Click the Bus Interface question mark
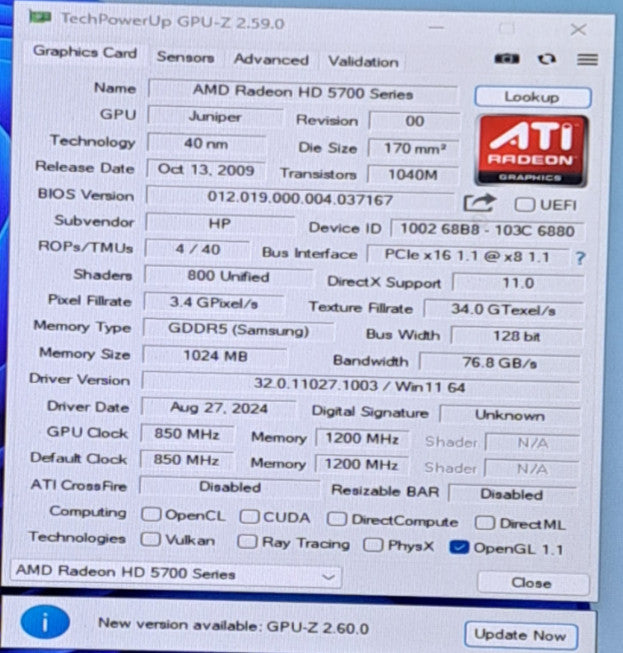This screenshot has height=653, width=623. (x=580, y=259)
